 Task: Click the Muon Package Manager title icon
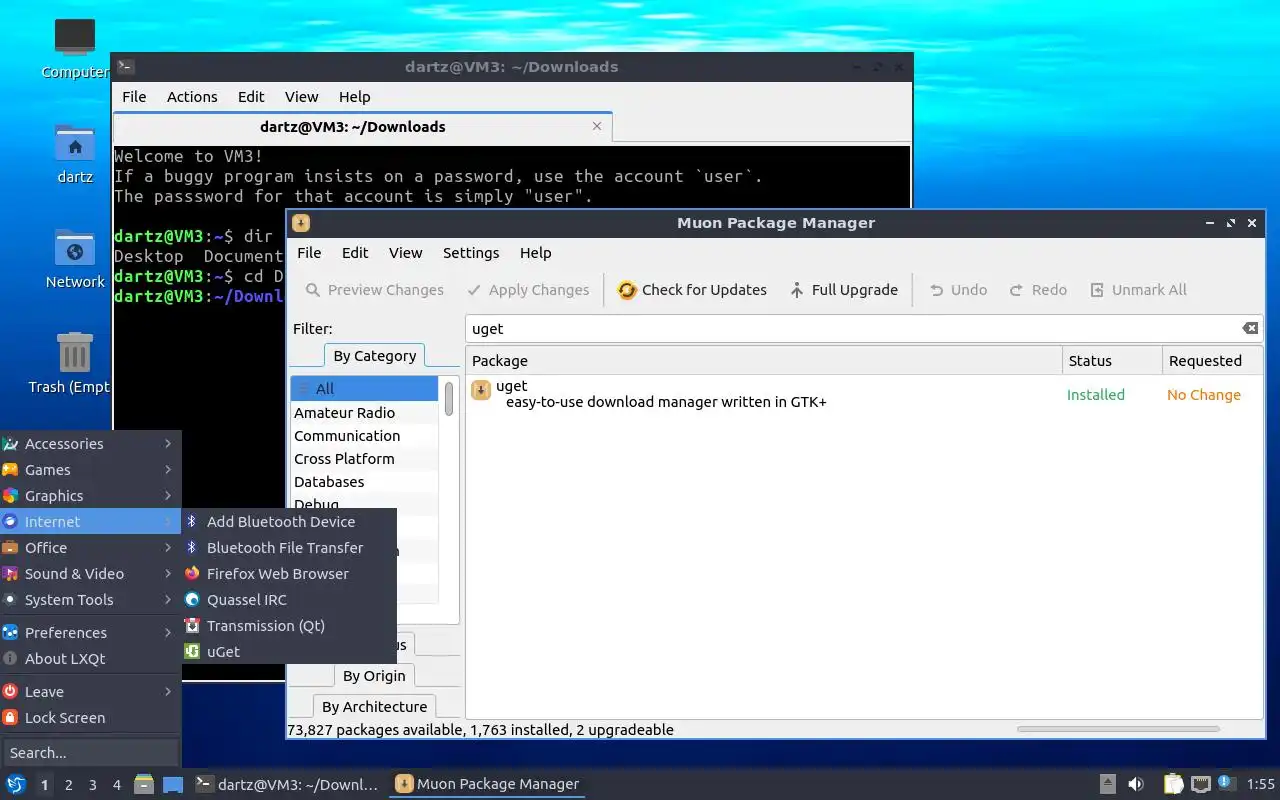[x=301, y=223]
